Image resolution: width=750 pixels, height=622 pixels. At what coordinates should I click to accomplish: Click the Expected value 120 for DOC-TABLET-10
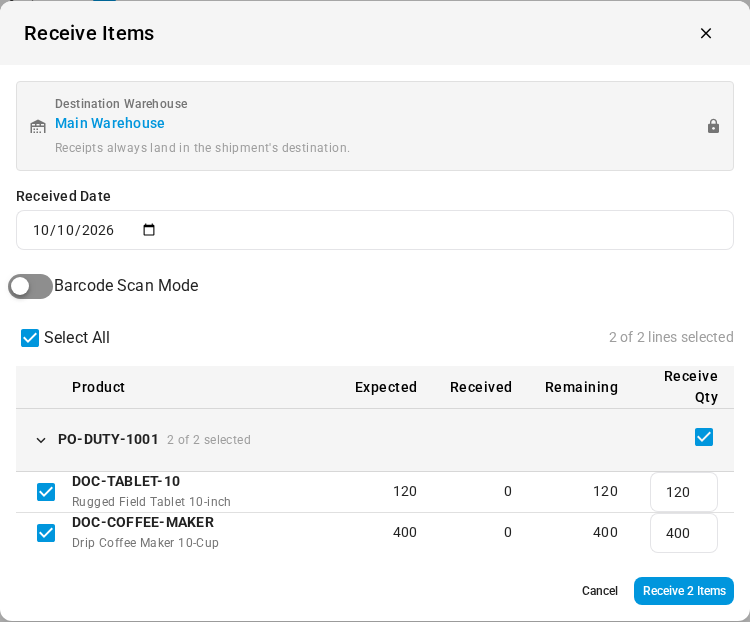[x=405, y=491]
